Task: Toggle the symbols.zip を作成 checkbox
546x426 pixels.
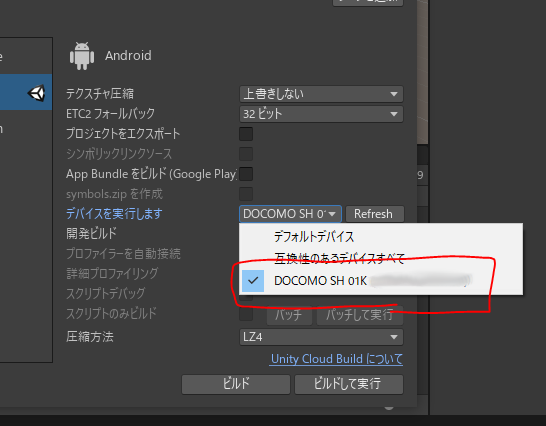Action: point(246,194)
